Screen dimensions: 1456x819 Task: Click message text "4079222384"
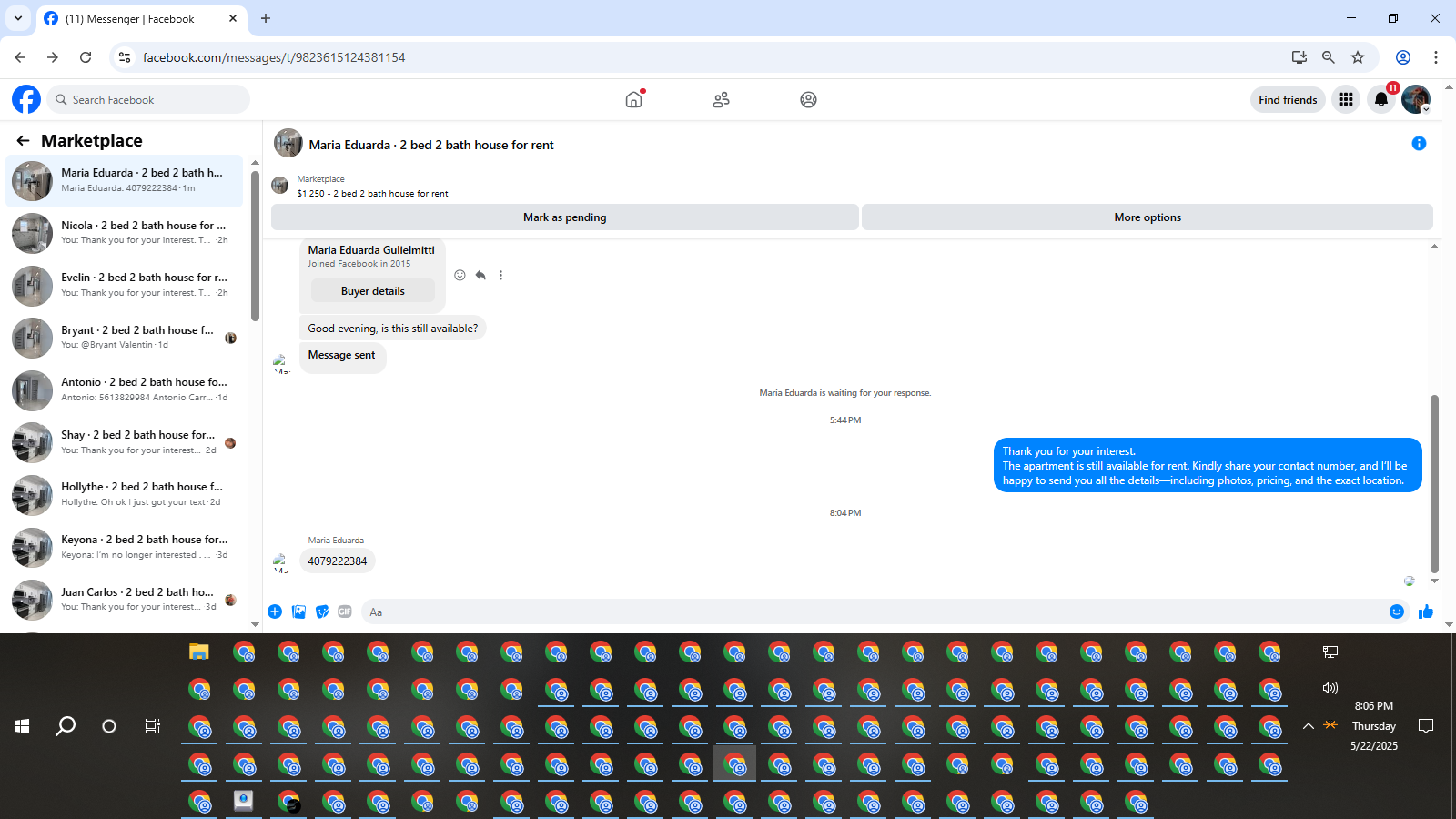[x=338, y=561]
